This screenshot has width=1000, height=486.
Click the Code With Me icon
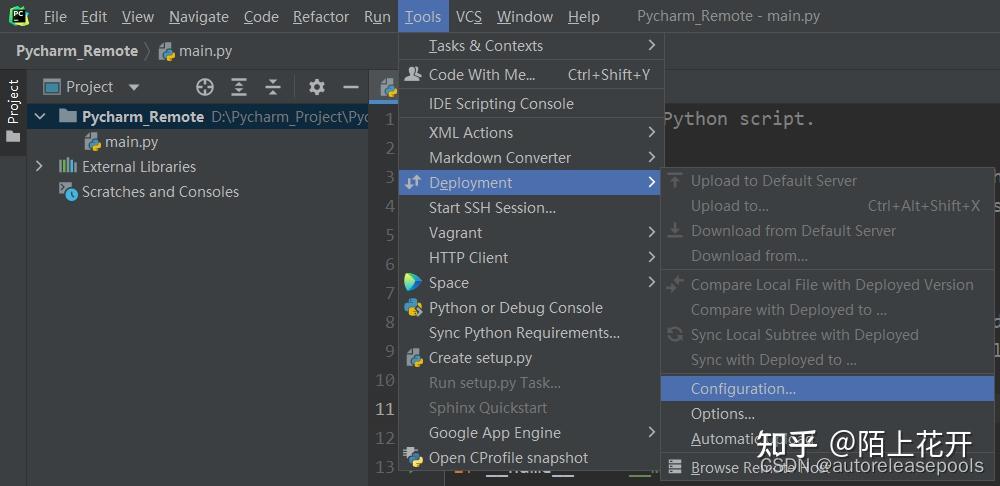coord(413,74)
